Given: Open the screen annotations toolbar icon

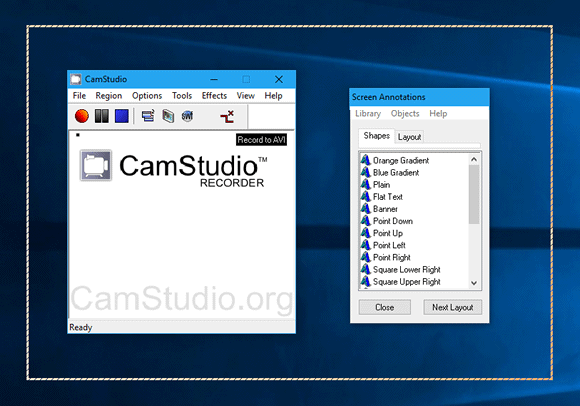Looking at the screenshot, I should [x=168, y=116].
